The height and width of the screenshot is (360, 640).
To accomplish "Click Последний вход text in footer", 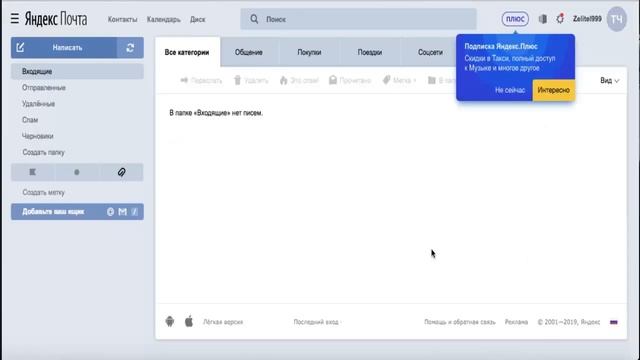I will [316, 322].
